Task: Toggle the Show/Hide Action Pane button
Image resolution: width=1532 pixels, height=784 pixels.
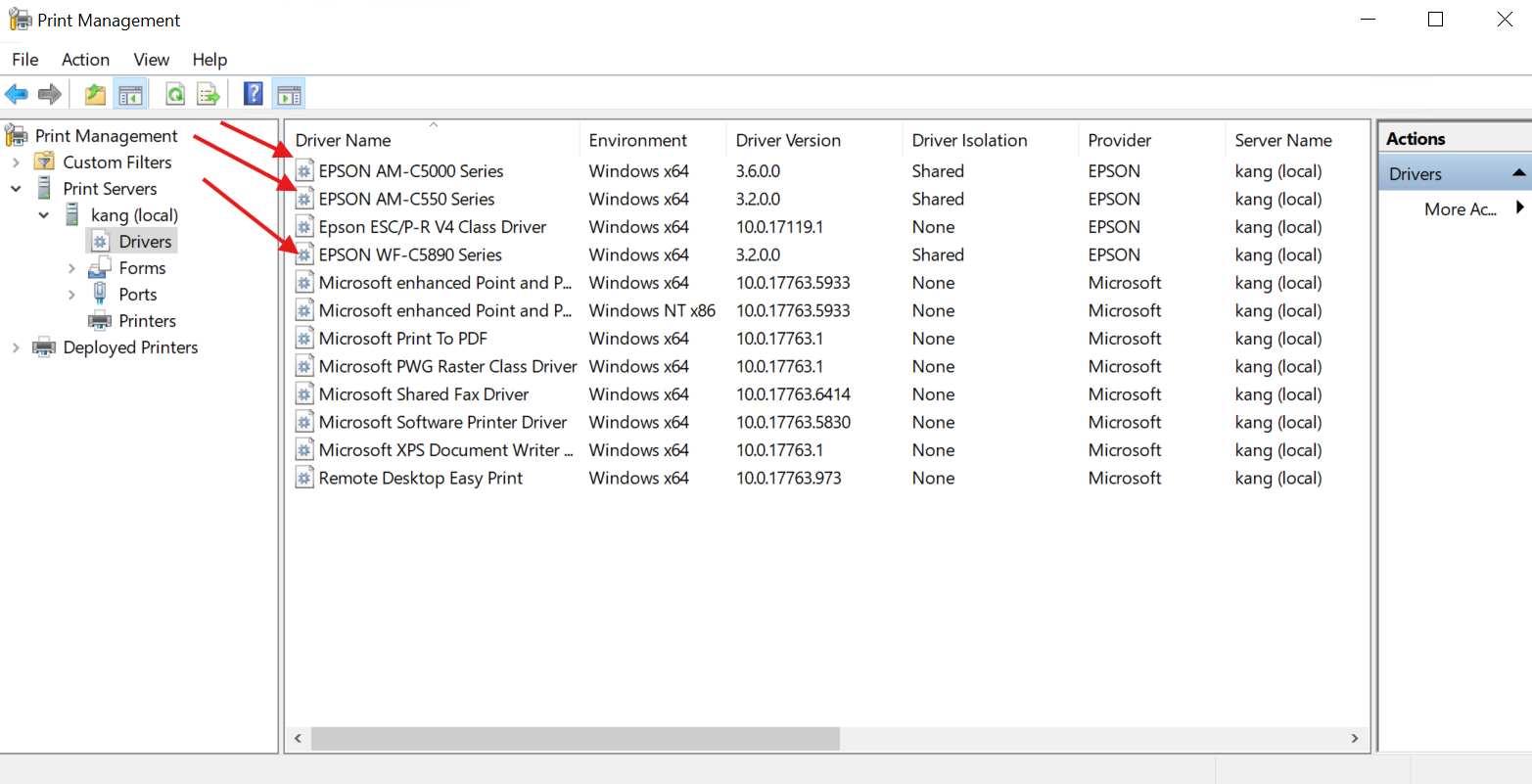Action: [x=288, y=94]
